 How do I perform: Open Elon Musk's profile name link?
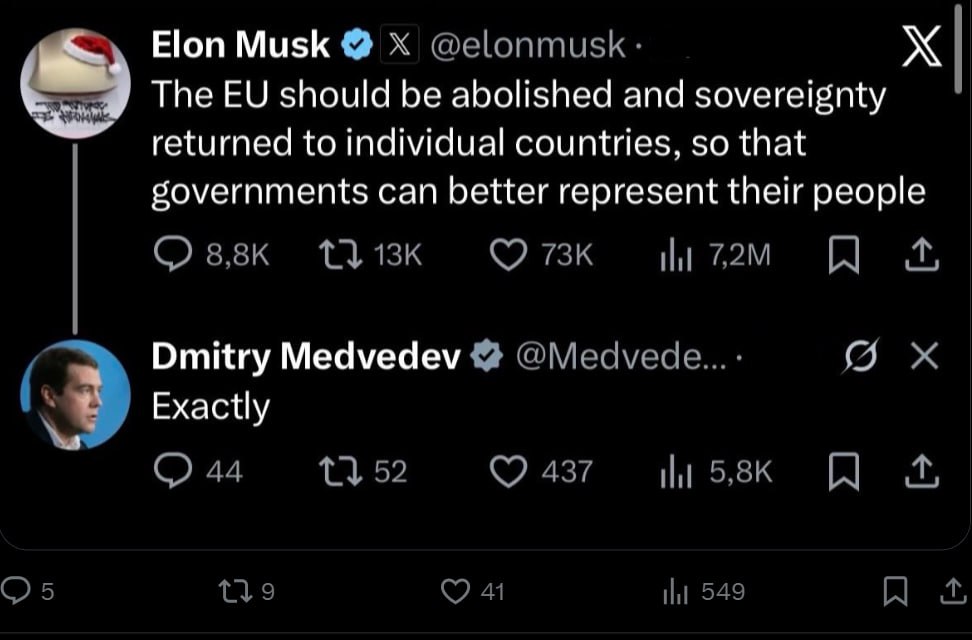(x=240, y=44)
